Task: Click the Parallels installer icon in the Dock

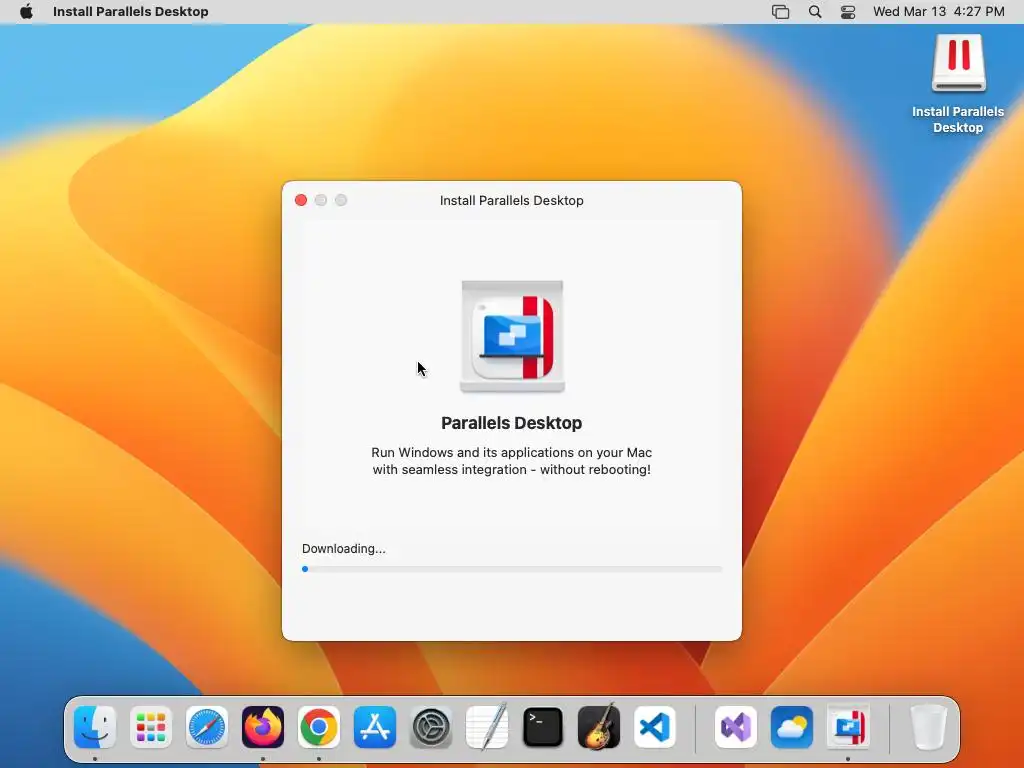Action: (848, 727)
